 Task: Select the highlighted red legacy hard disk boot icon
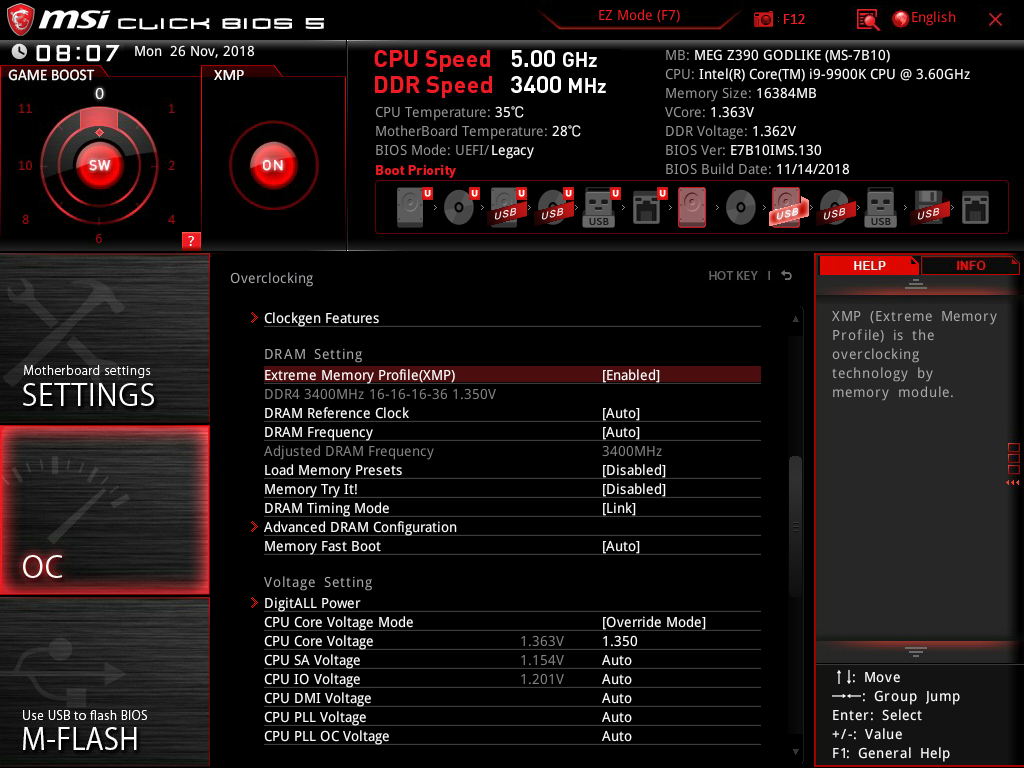point(692,208)
